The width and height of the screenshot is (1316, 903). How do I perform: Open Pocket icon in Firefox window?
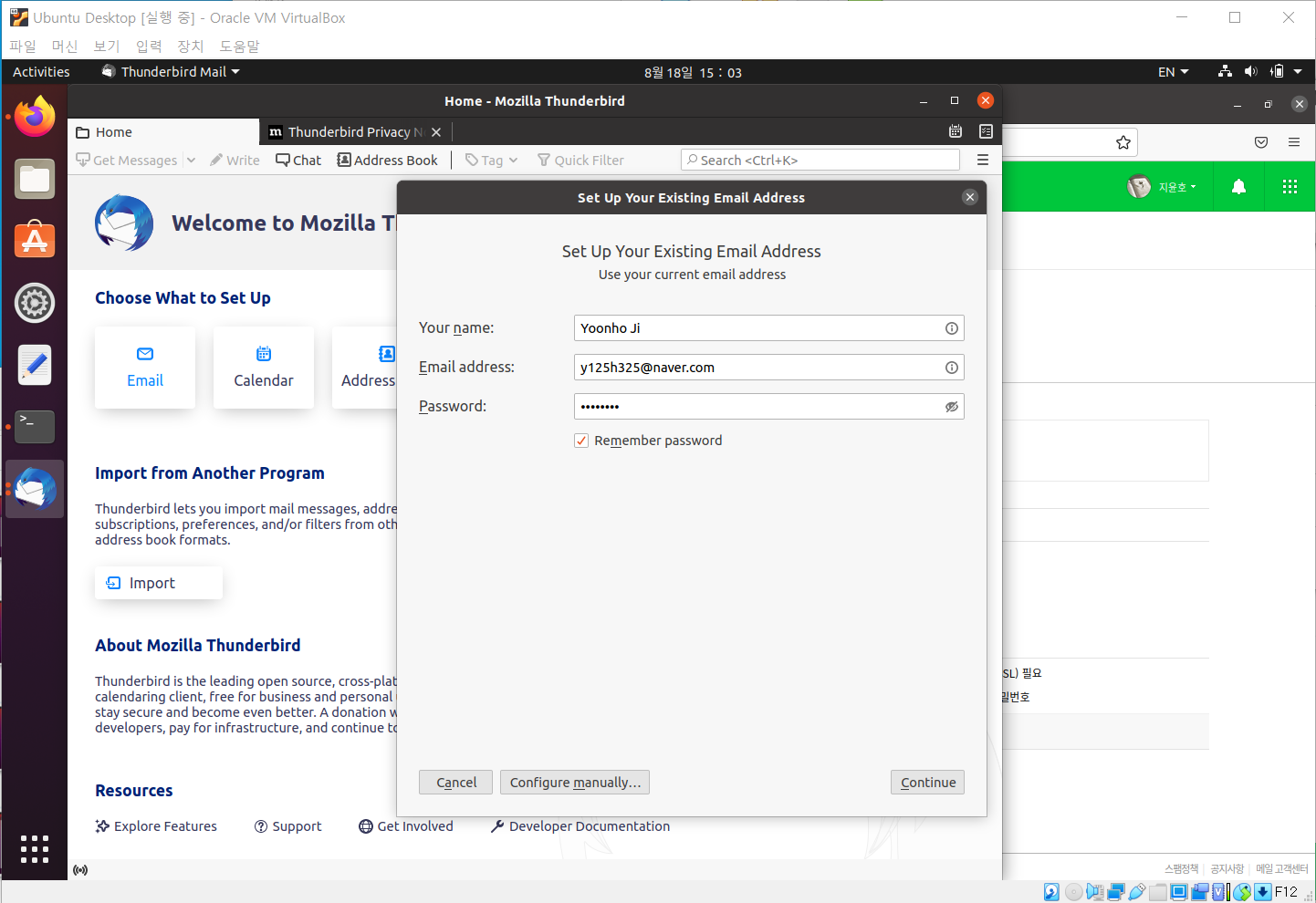click(1261, 142)
